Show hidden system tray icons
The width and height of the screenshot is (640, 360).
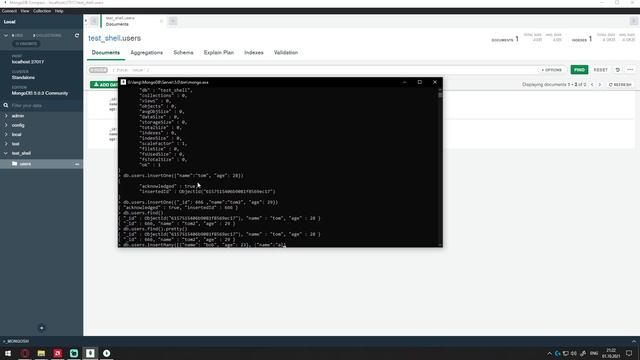point(549,353)
